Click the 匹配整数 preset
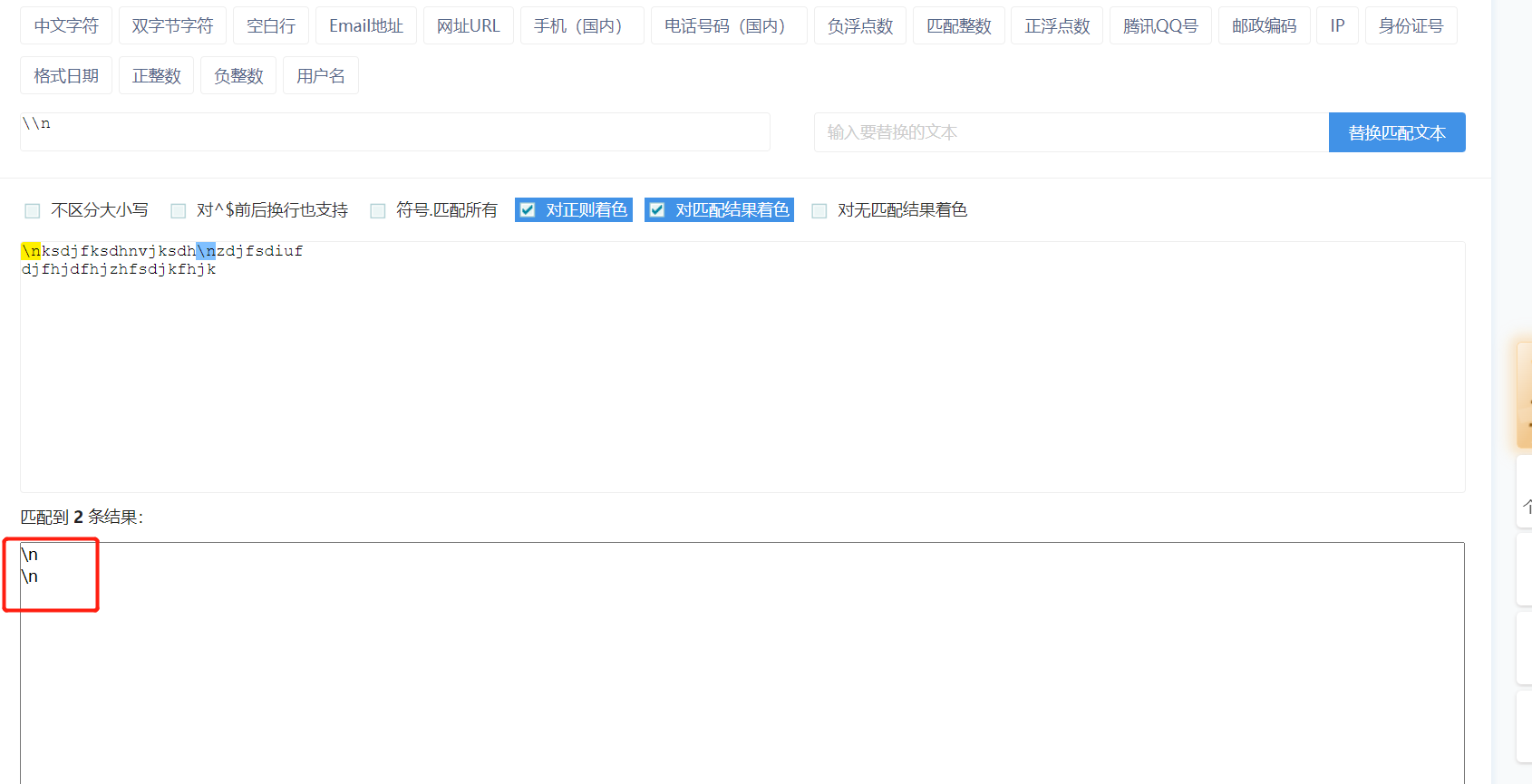 click(959, 25)
